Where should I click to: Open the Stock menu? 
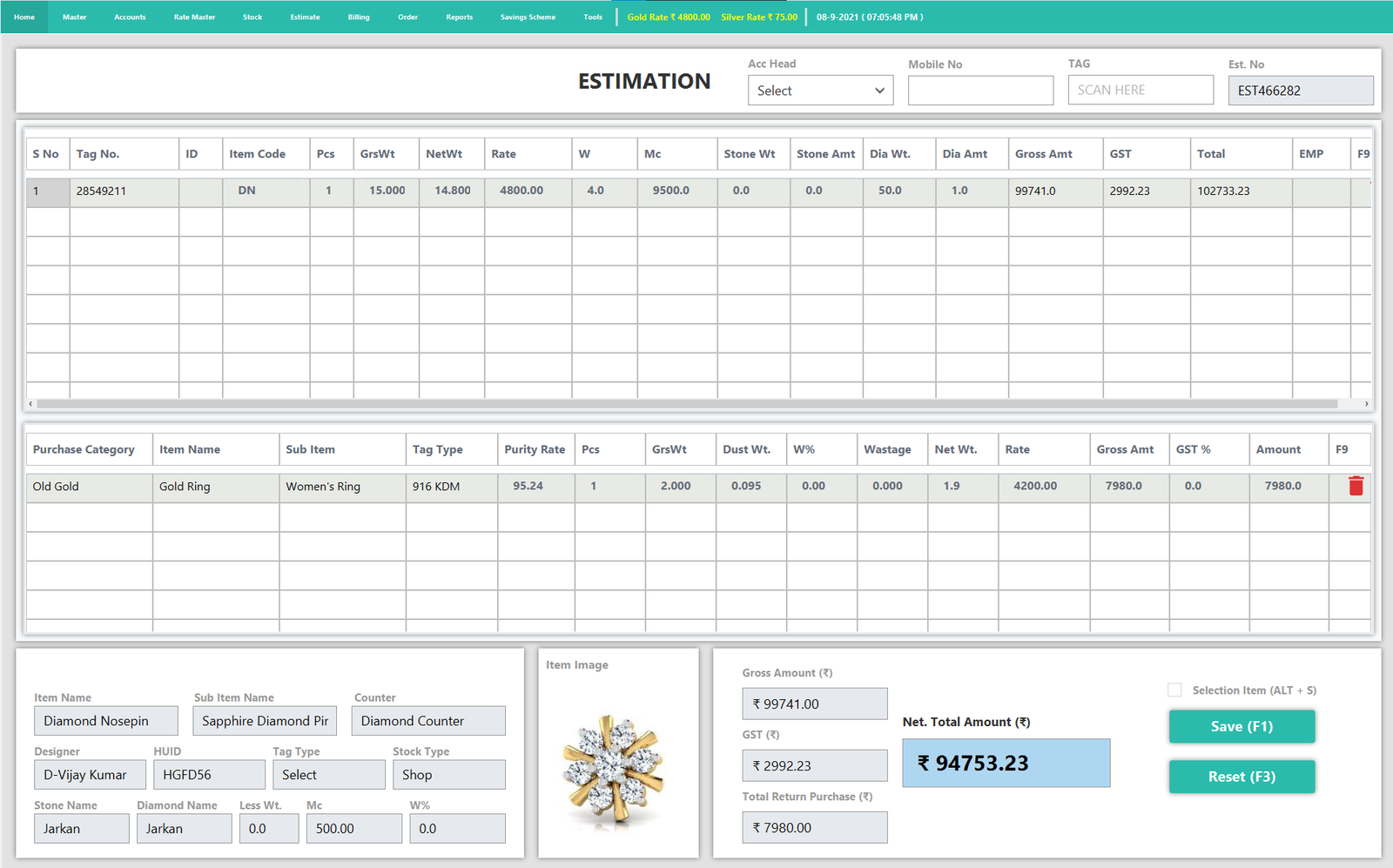(252, 17)
